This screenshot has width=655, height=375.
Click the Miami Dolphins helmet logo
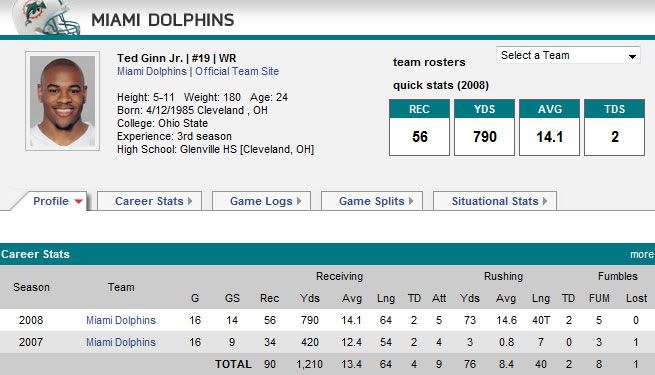[46, 18]
